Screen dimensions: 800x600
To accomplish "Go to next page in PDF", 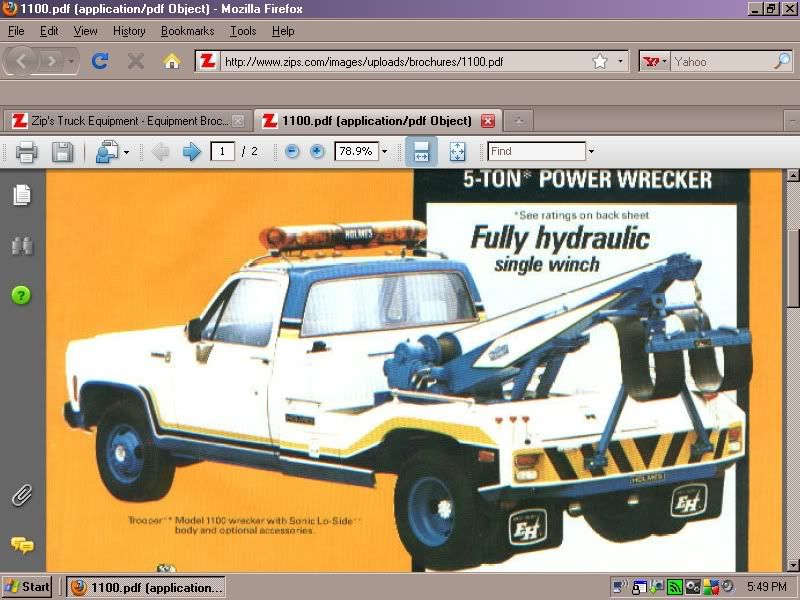I will click(191, 152).
